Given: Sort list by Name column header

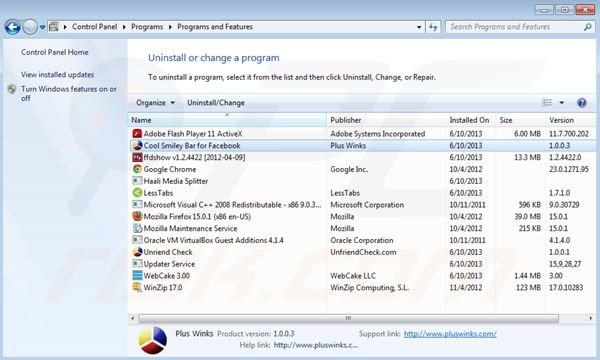Looking at the screenshot, I should (227, 120).
